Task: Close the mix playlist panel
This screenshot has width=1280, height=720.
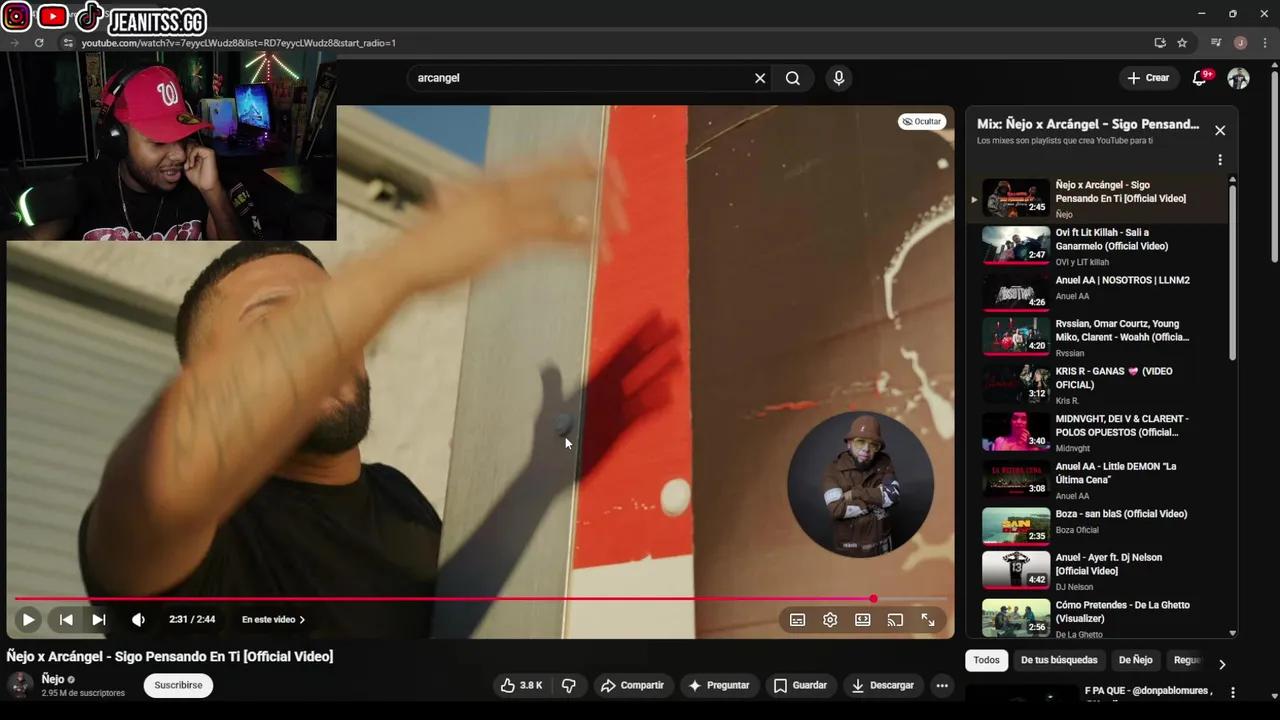Action: [x=1220, y=130]
